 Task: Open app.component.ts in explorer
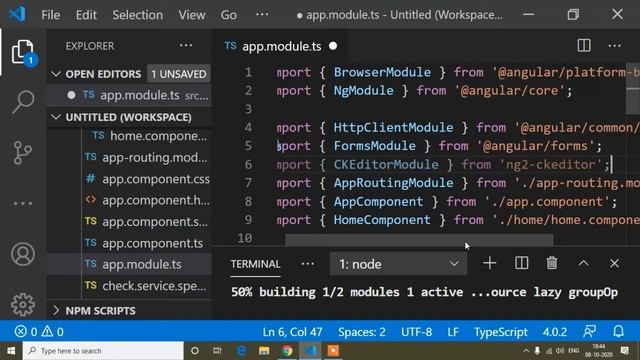coord(144,243)
